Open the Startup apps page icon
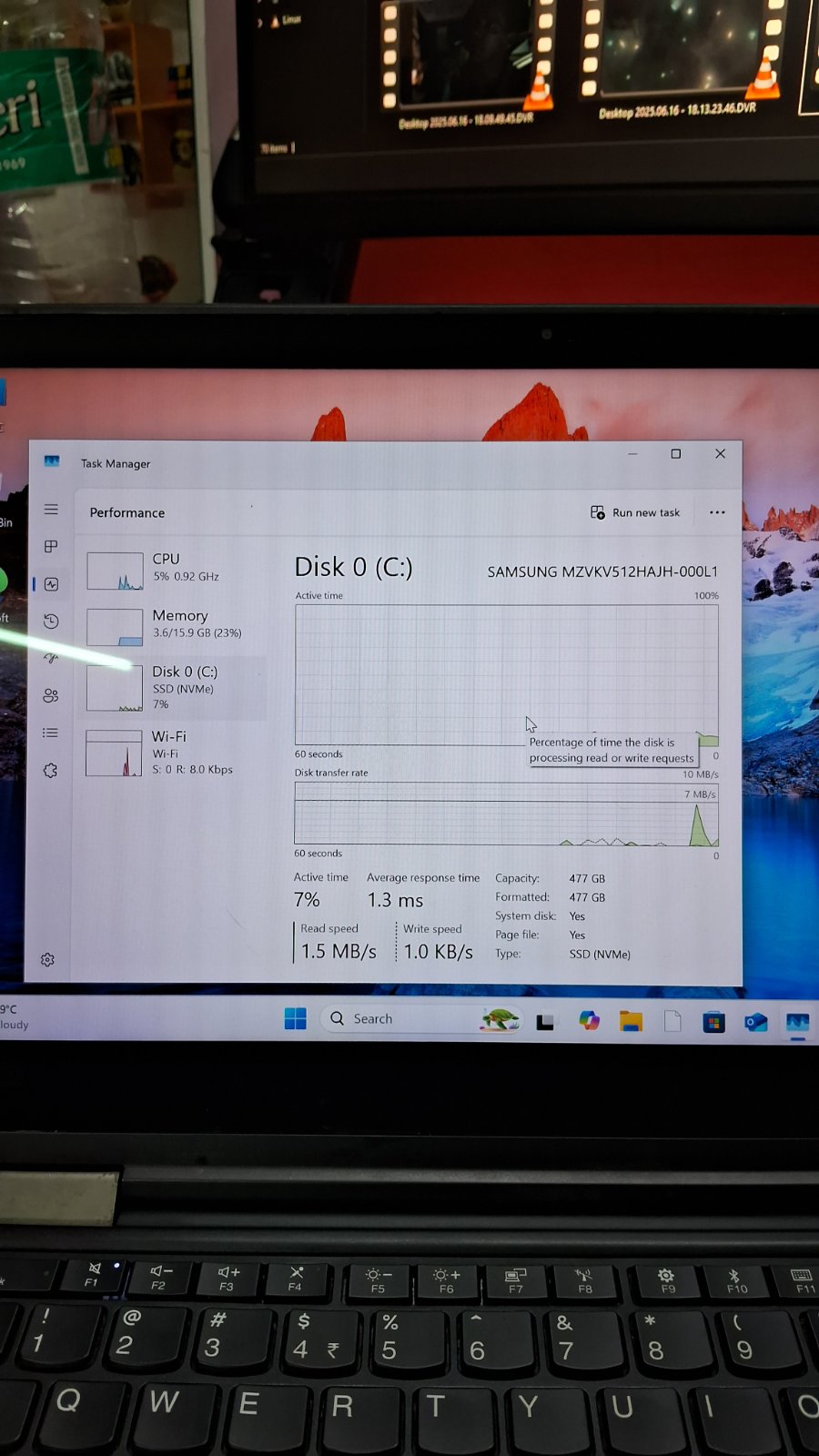Screen dimensions: 819x1456 coord(51,658)
